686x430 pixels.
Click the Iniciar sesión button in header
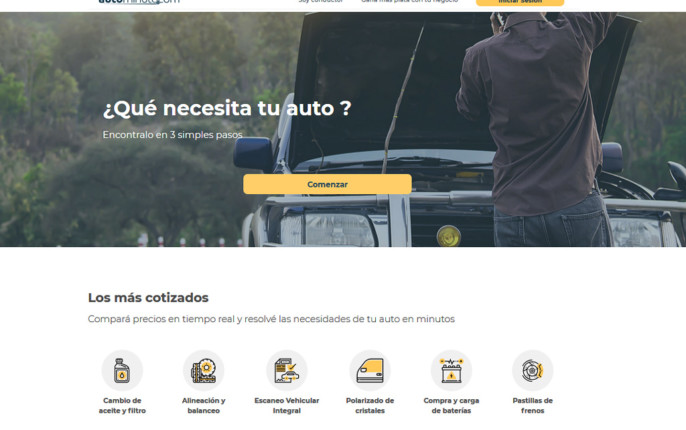click(x=519, y=2)
